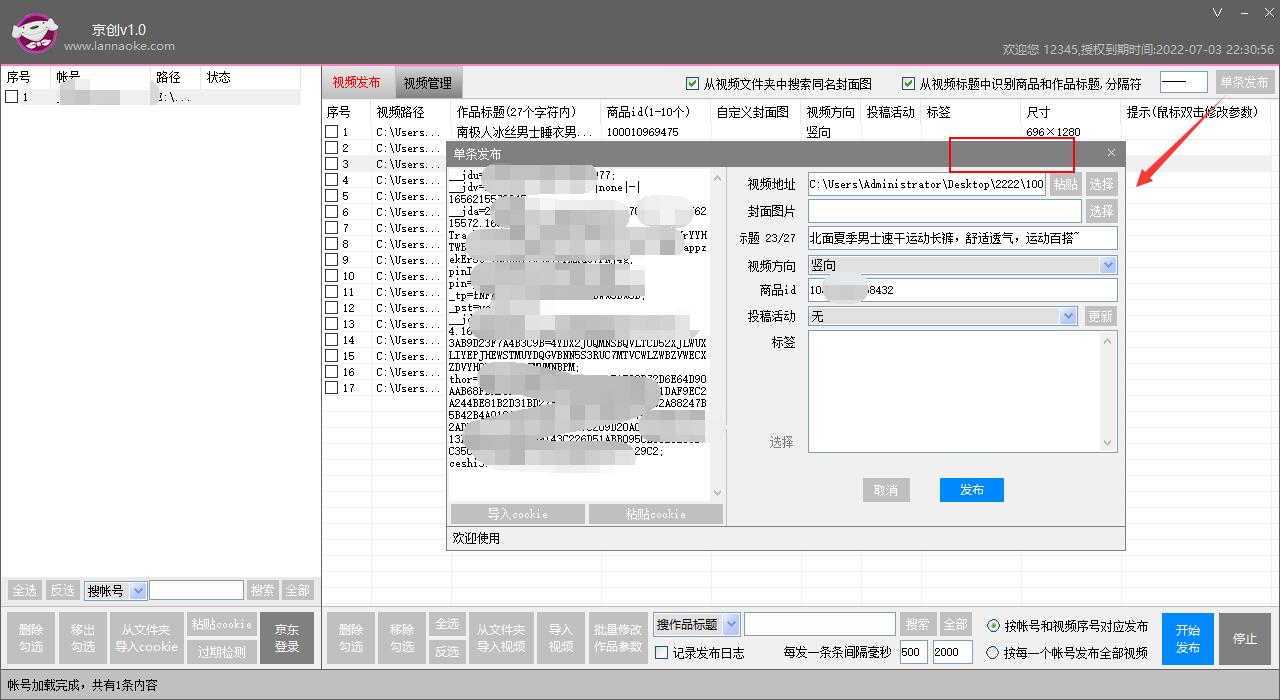
Task: Select 按帐号和视频序号对应发布 radio option
Action: click(993, 626)
